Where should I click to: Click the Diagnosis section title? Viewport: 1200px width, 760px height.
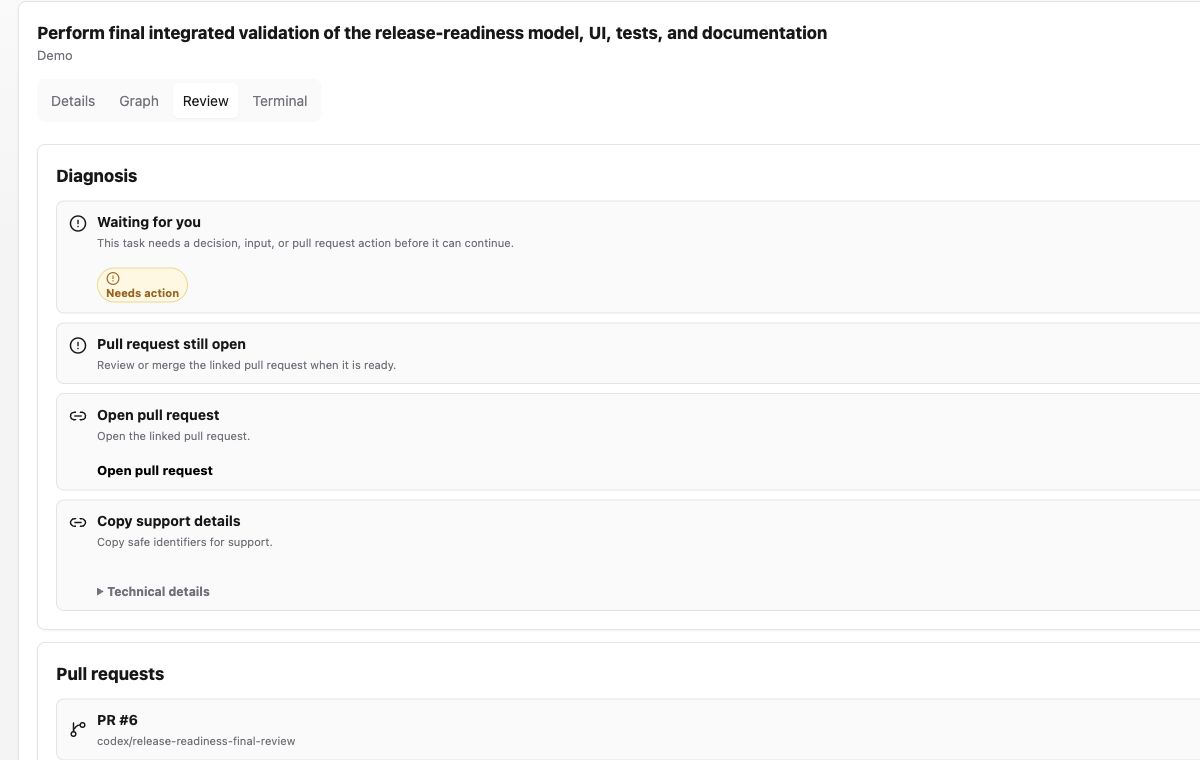(x=97, y=176)
